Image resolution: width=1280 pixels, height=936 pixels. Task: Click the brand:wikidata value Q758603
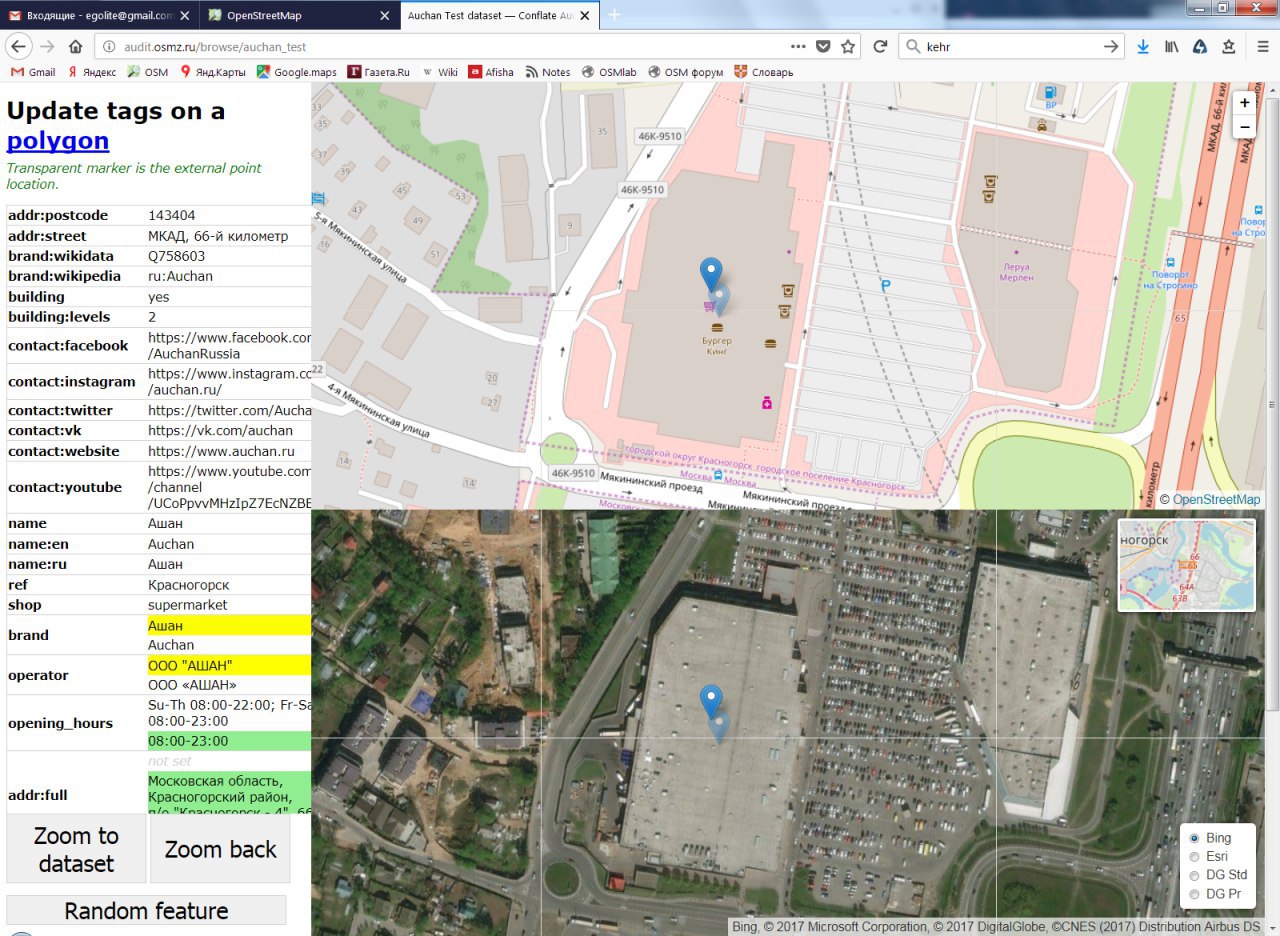(x=177, y=256)
